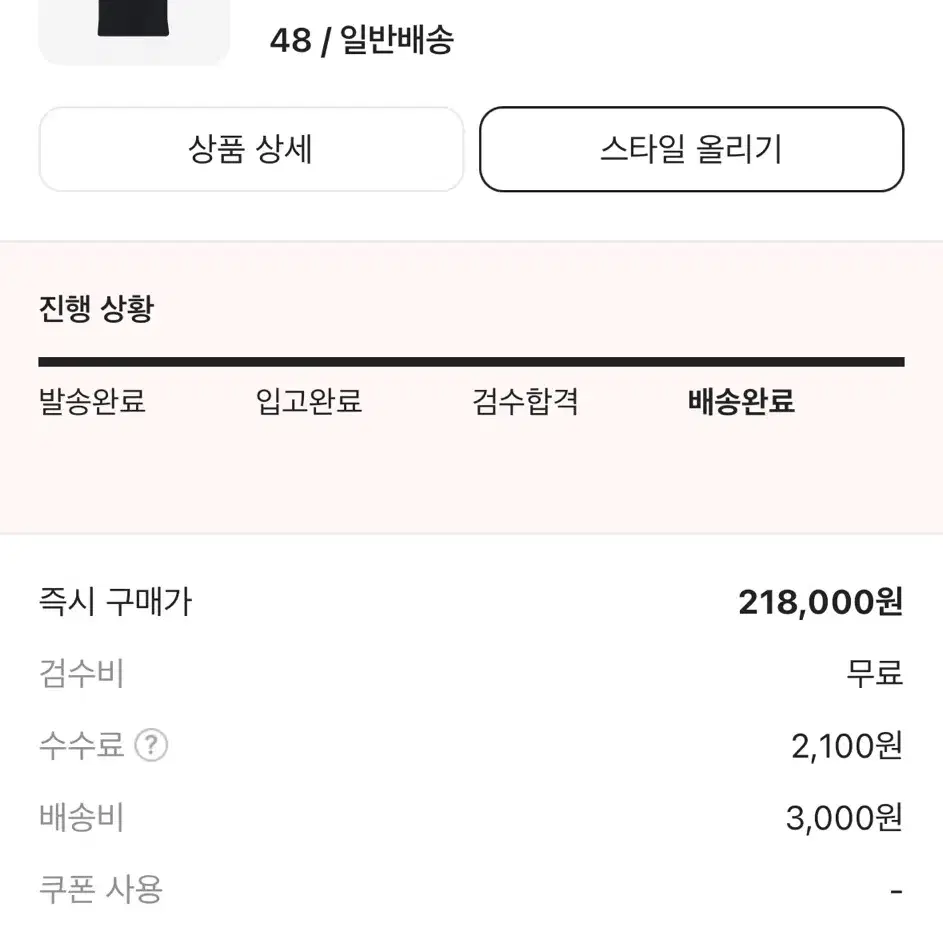Viewport: 943px width, 943px height.
Task: Tap the 수수료 question mark help icon
Action: 151,745
